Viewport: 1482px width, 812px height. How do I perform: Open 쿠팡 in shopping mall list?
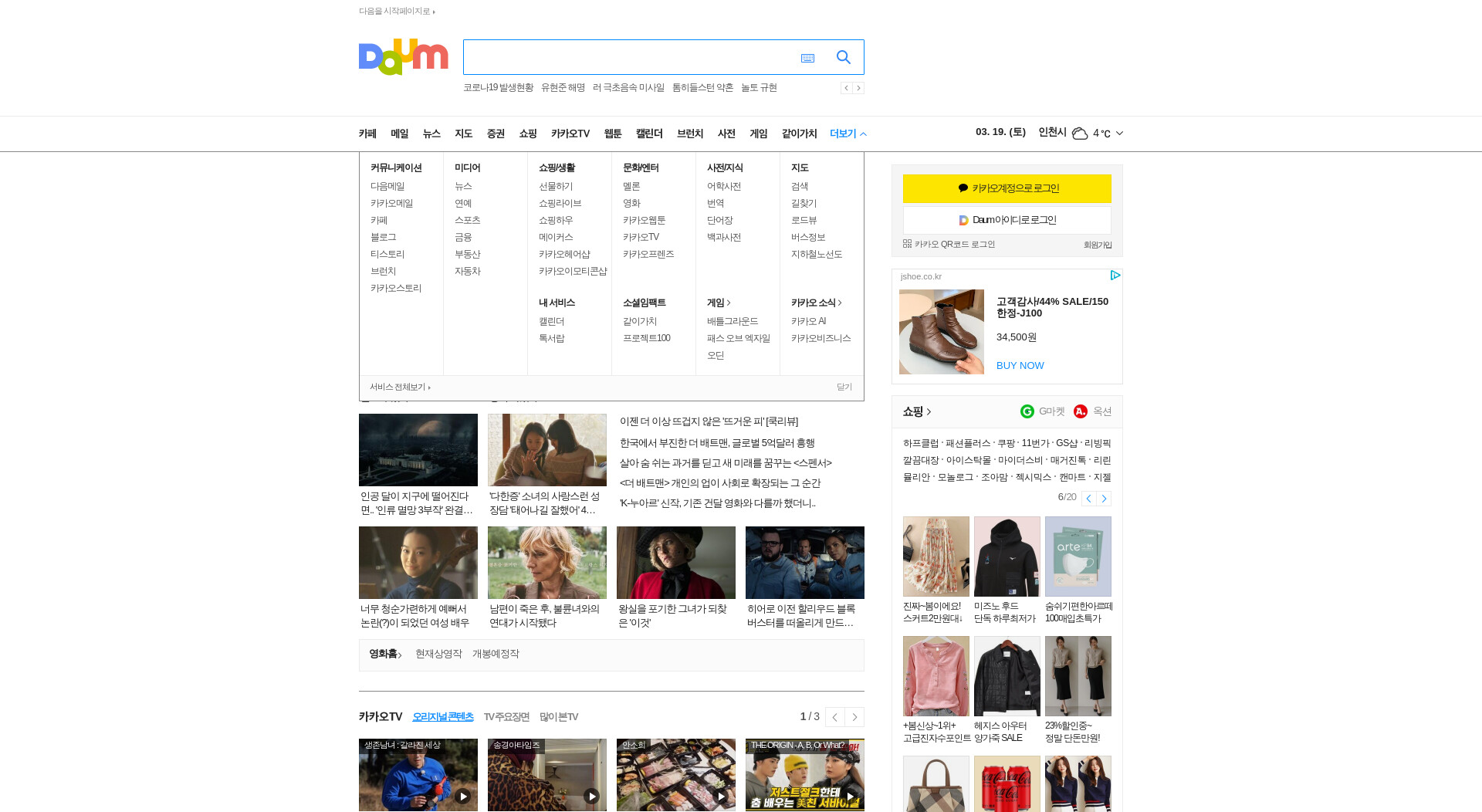(1006, 443)
